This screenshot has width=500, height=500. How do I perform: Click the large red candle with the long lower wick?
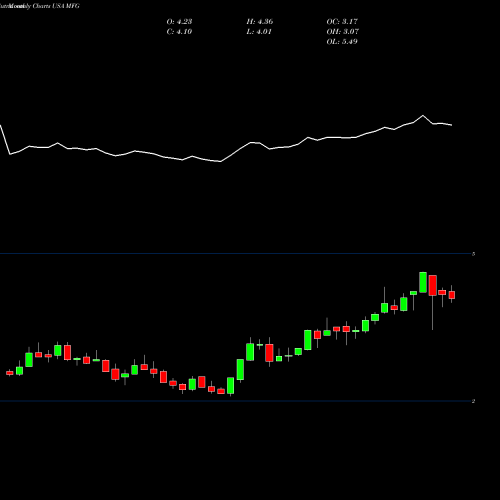click(433, 285)
